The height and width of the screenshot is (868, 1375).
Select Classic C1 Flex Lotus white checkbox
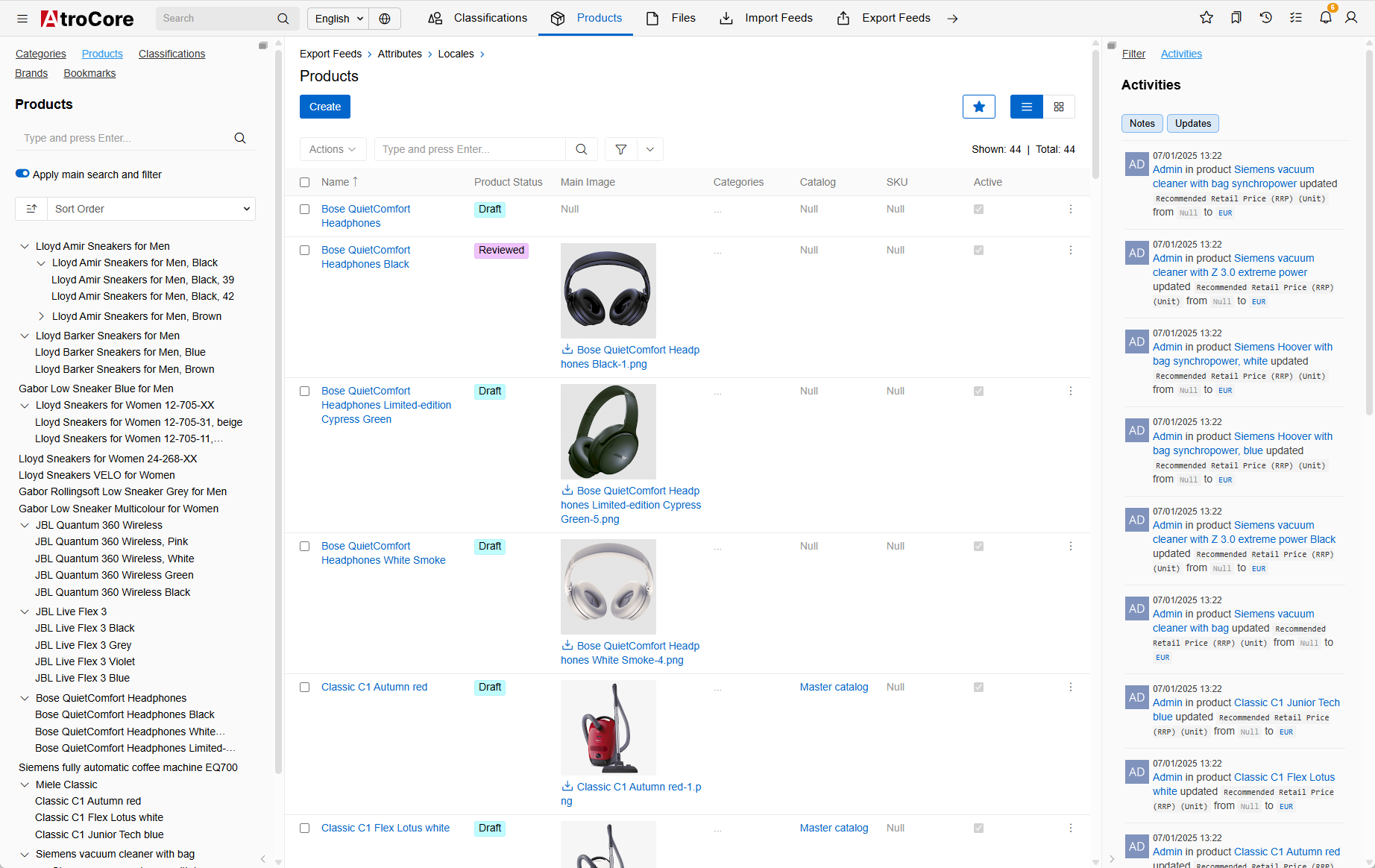coord(304,828)
